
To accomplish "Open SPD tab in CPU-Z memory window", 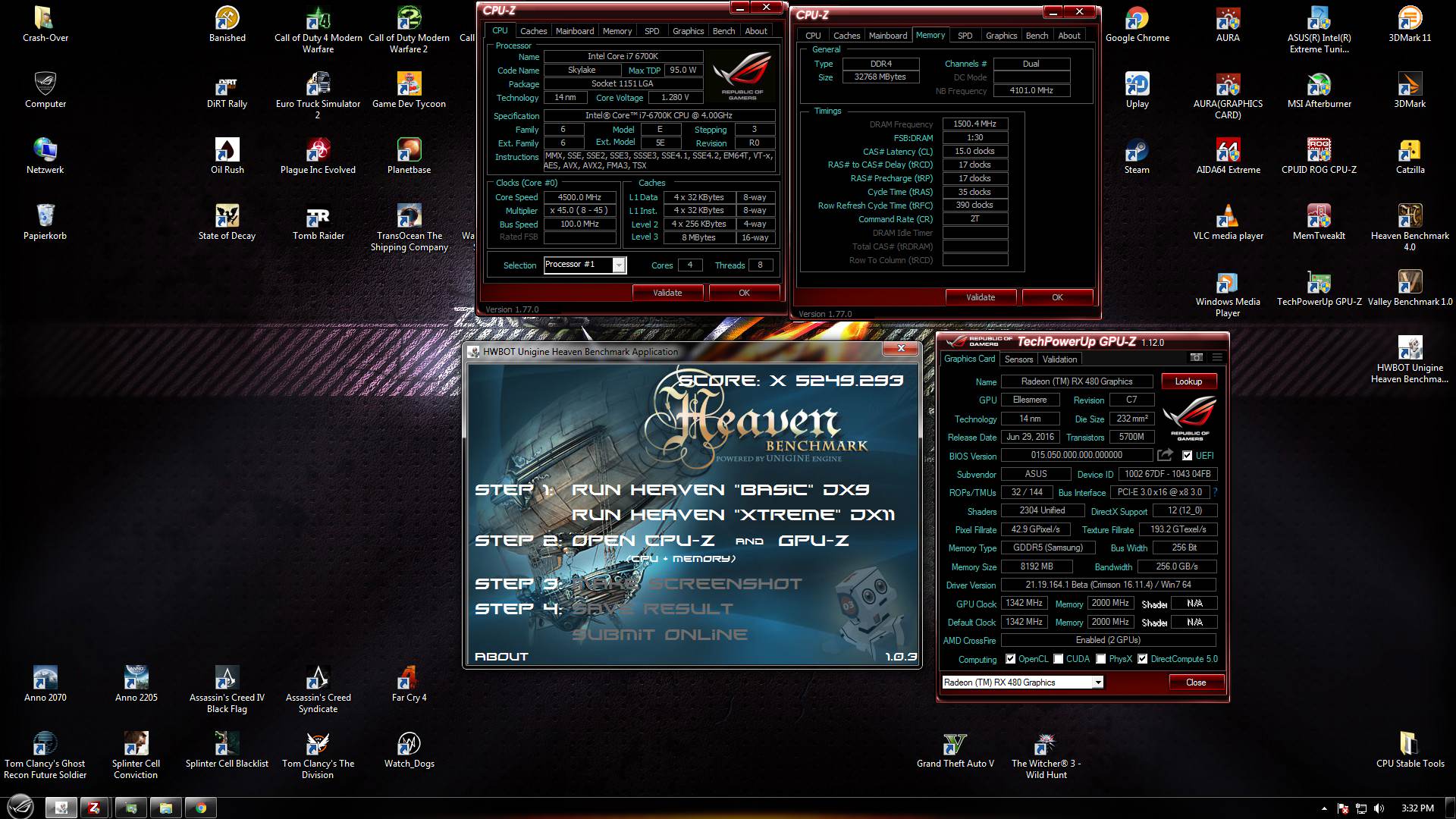I will 965,36.
